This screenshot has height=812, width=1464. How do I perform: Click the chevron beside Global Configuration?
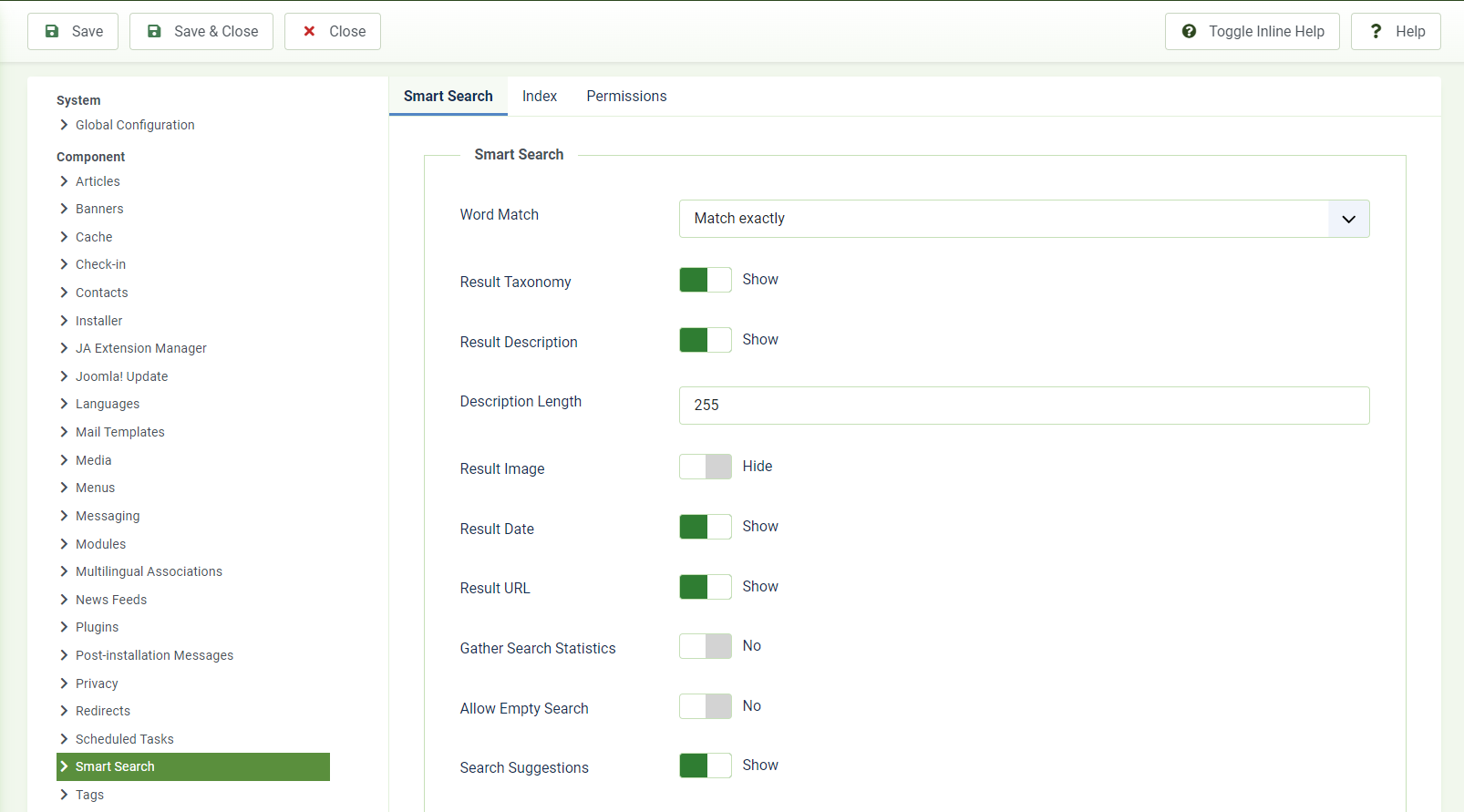point(64,125)
